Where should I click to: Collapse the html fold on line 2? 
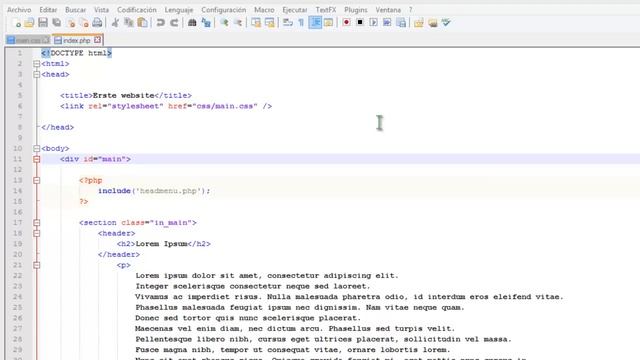(36, 64)
